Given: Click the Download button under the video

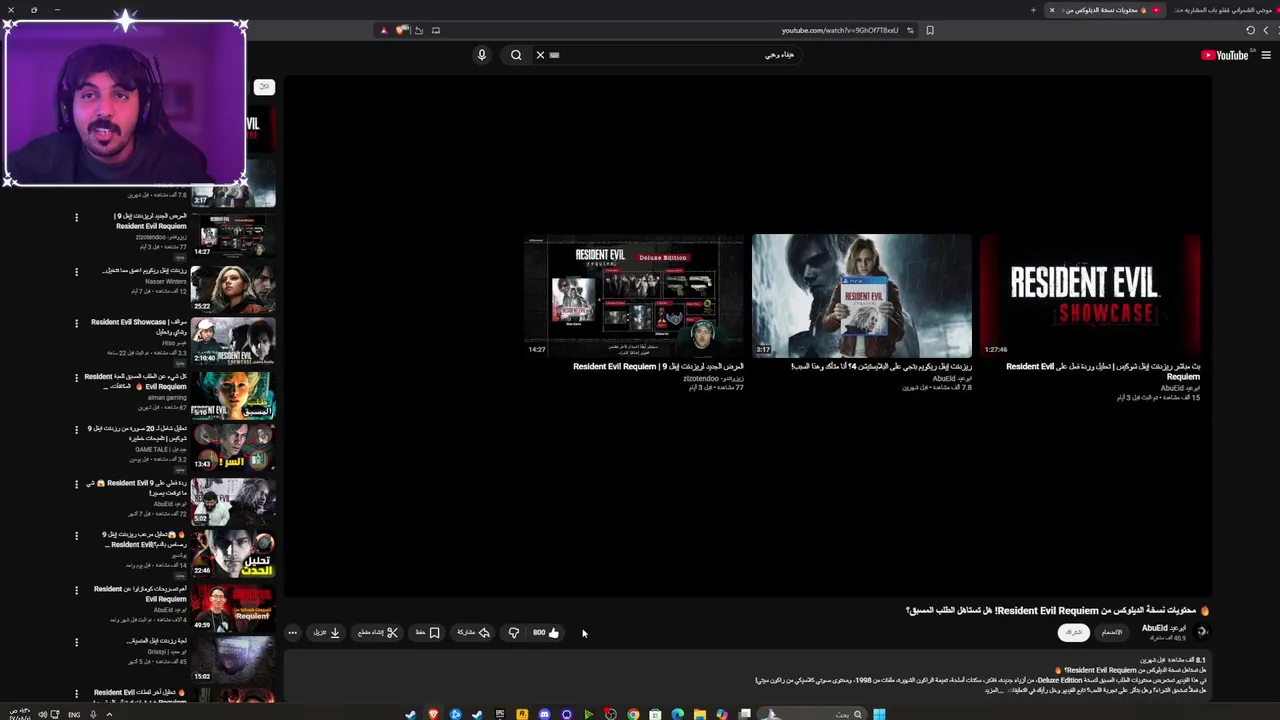Looking at the screenshot, I should [x=327, y=632].
